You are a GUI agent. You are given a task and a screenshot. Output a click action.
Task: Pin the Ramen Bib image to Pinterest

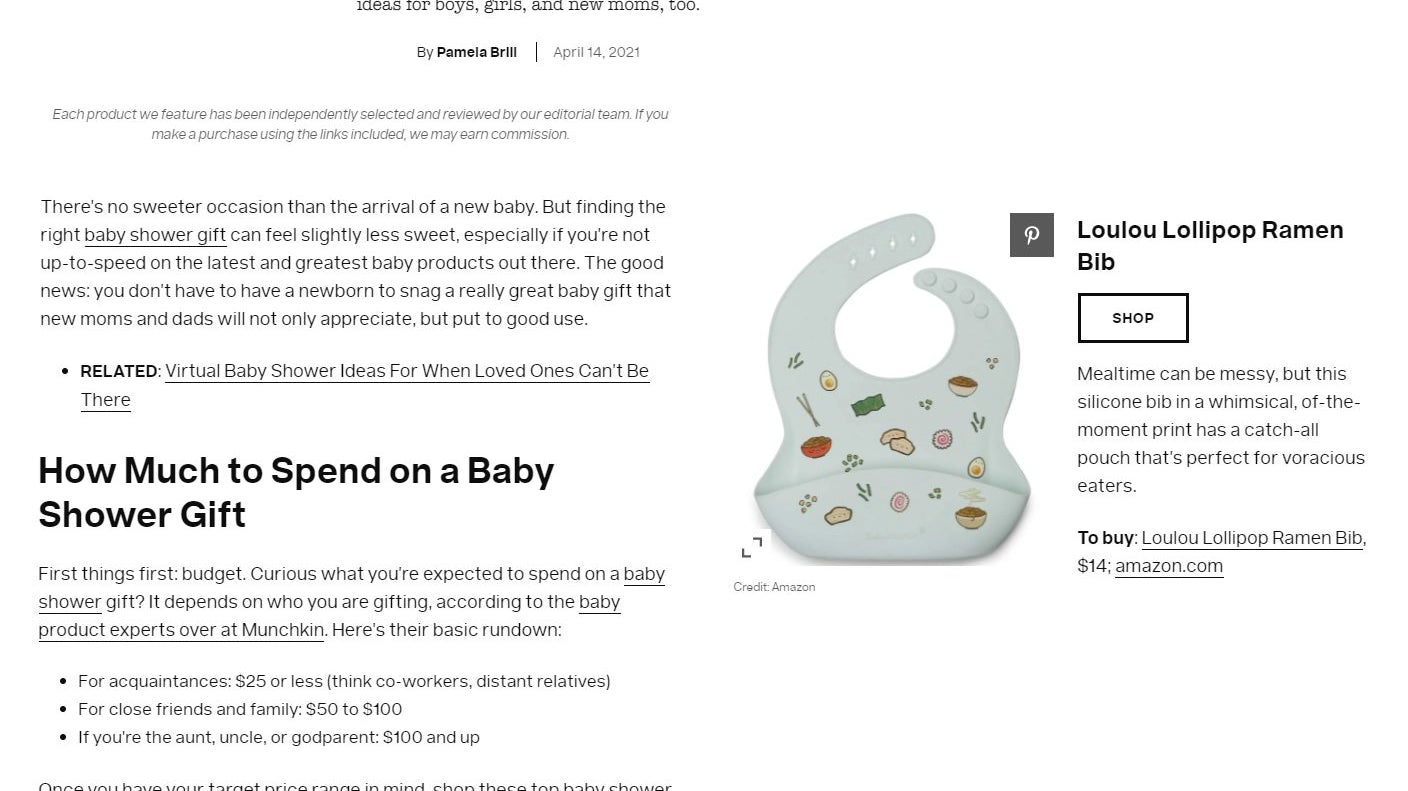[x=1031, y=235]
